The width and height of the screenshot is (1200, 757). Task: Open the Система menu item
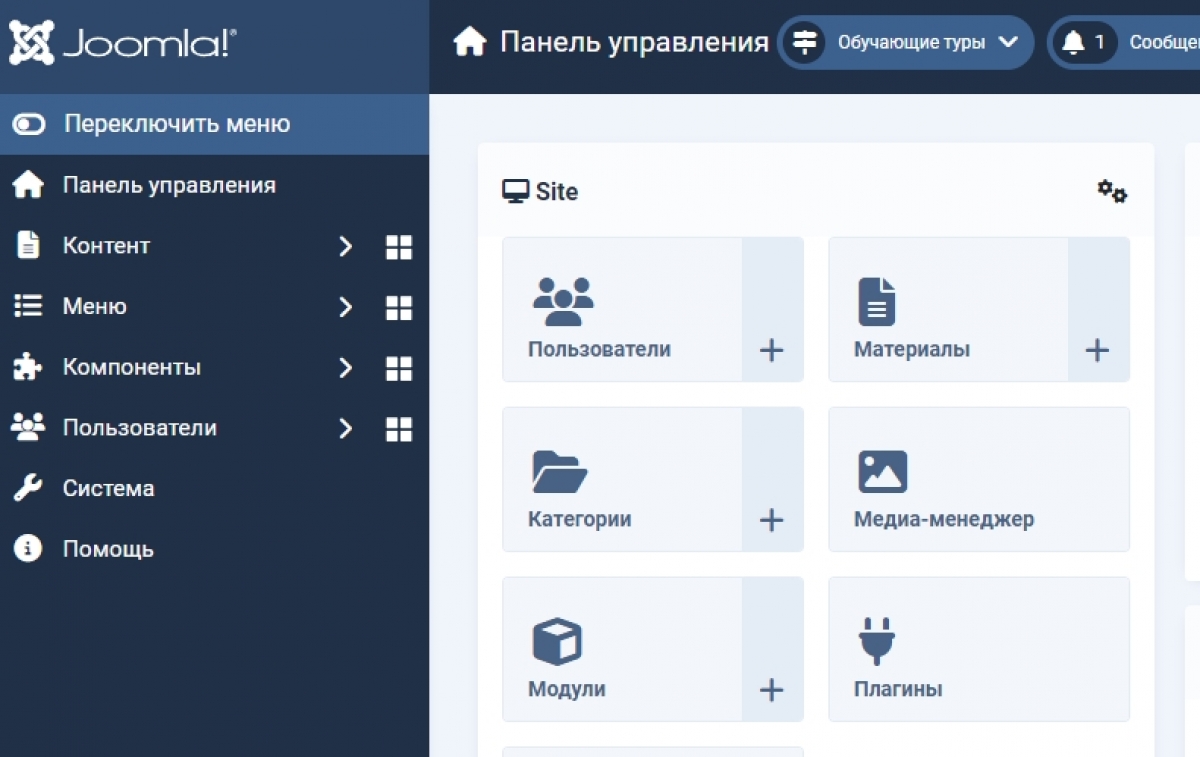click(108, 488)
